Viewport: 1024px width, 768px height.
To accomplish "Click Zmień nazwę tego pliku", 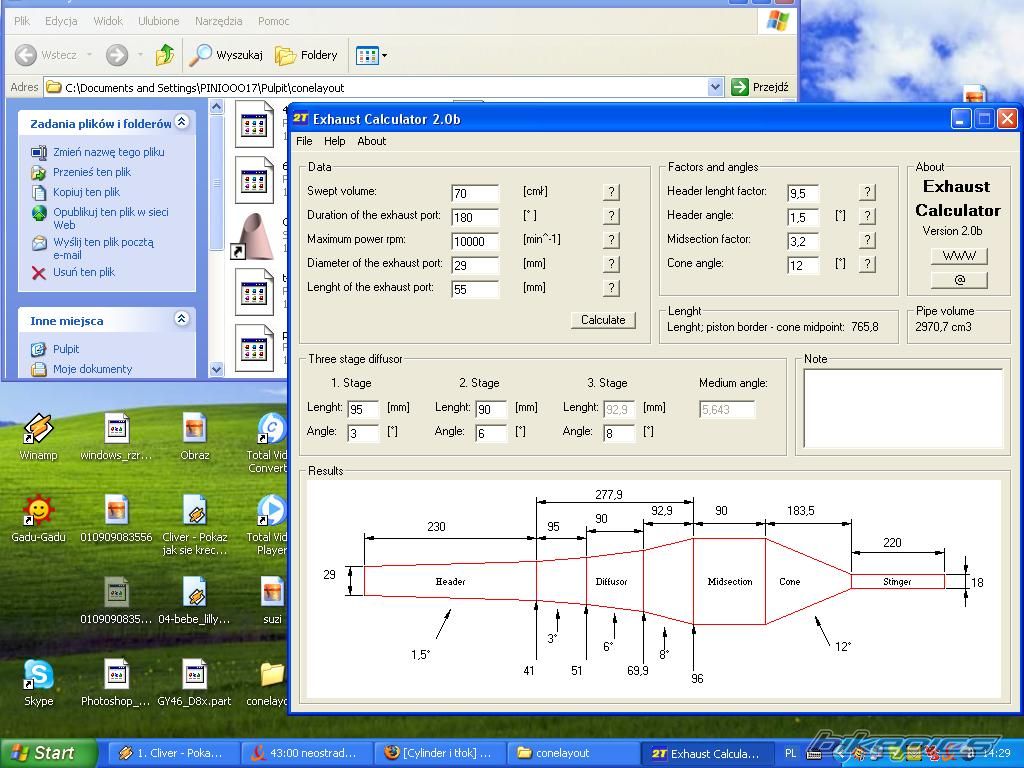I will (x=108, y=152).
